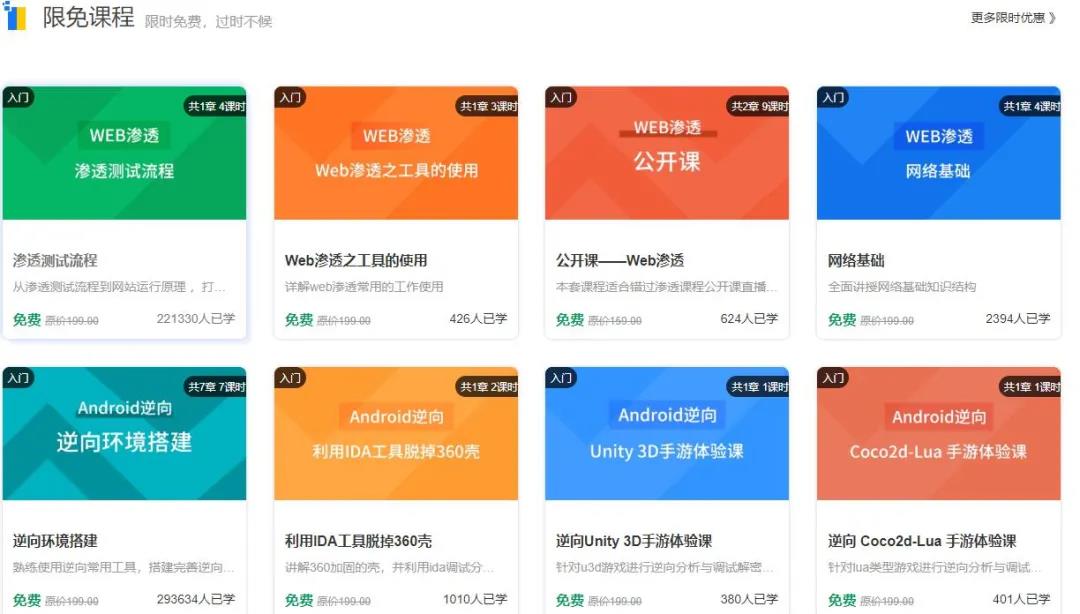This screenshot has width=1080, height=614.
Task: Click the 网络基础 course title
Action: [856, 260]
